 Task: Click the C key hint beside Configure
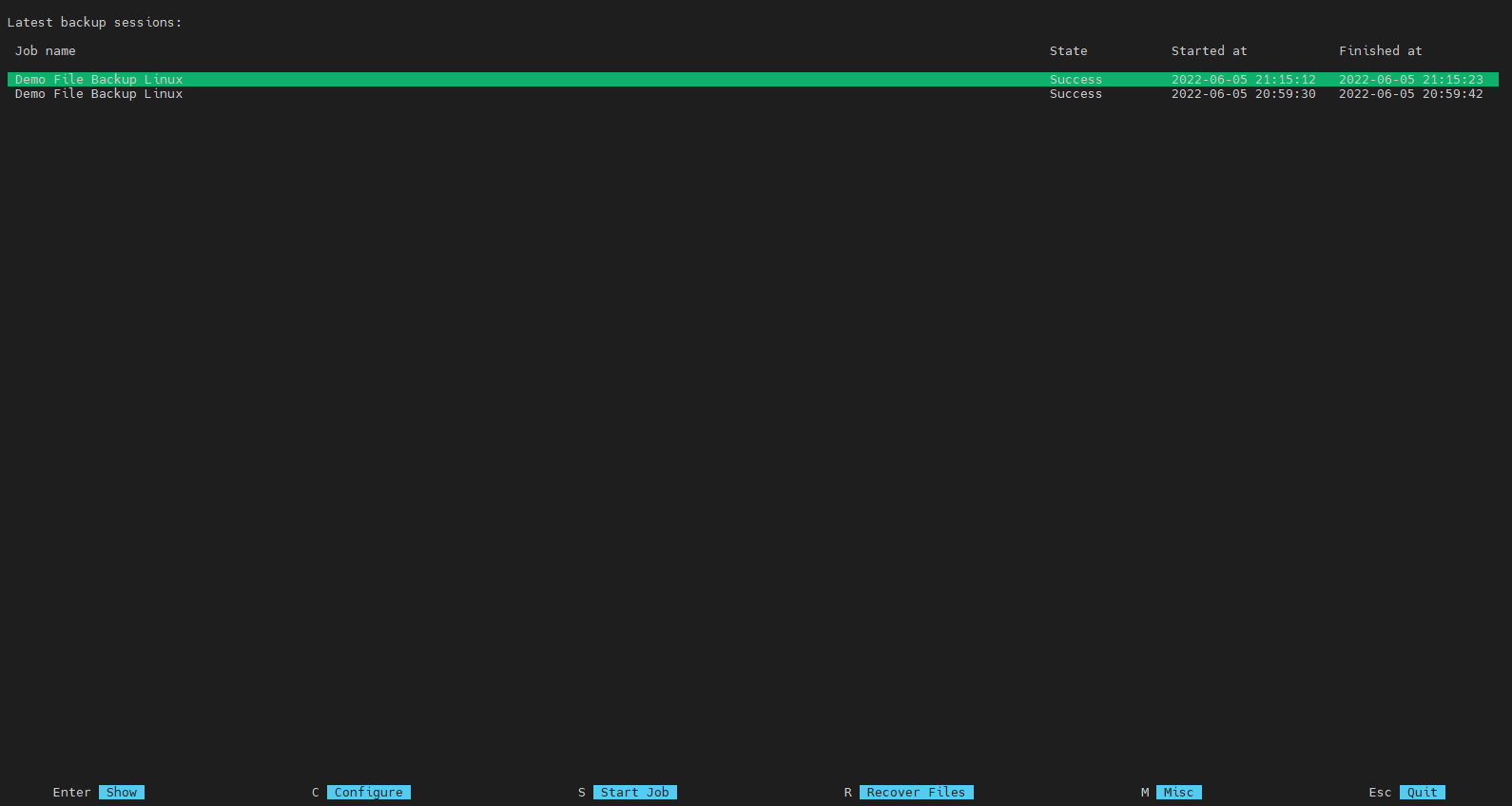[x=316, y=793]
